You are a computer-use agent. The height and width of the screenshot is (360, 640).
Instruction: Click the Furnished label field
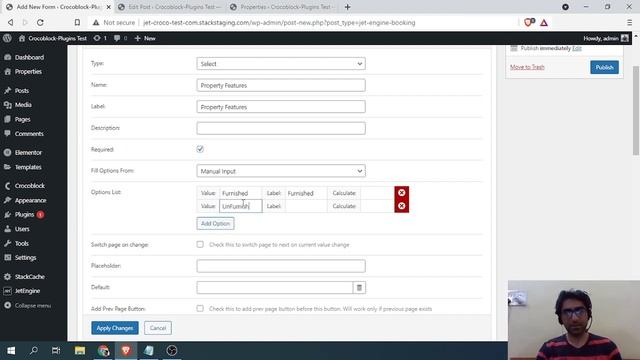[x=306, y=193]
